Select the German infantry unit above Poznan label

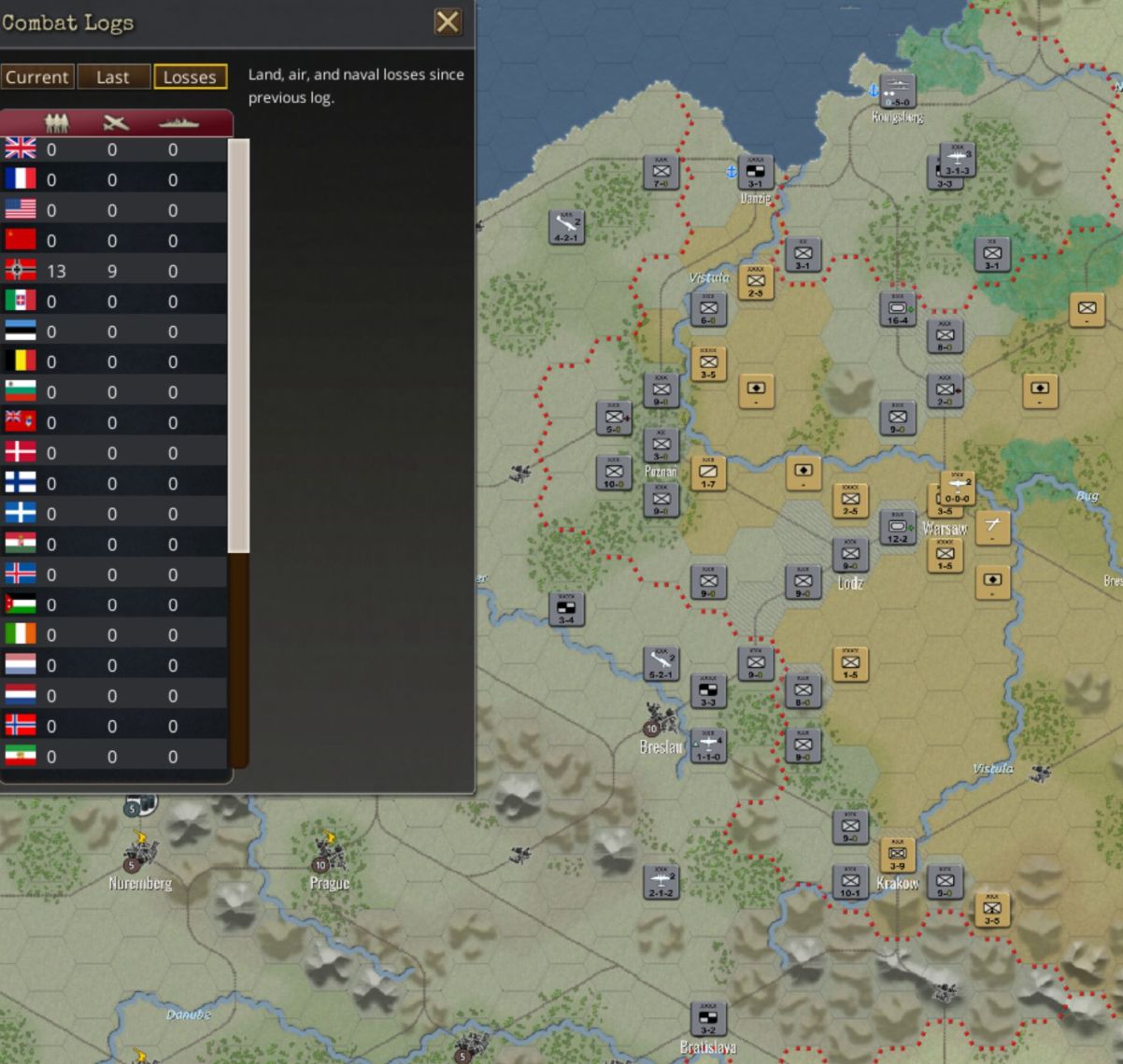pyautogui.click(x=661, y=445)
